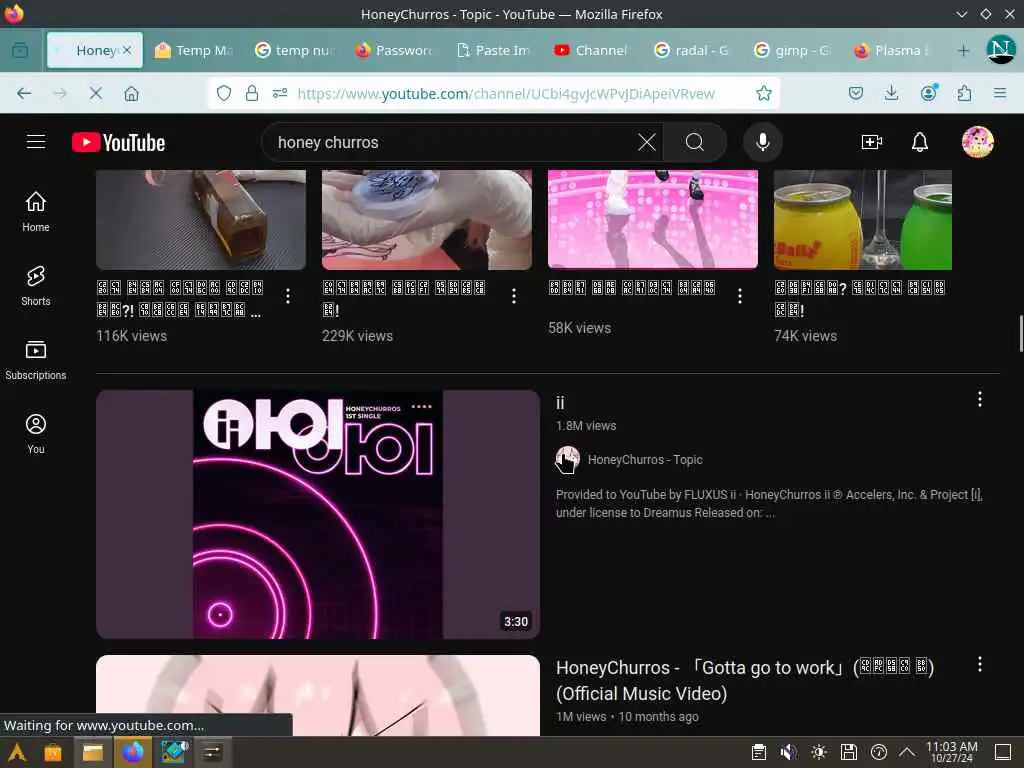Open more options for the 58K views video

(740, 296)
